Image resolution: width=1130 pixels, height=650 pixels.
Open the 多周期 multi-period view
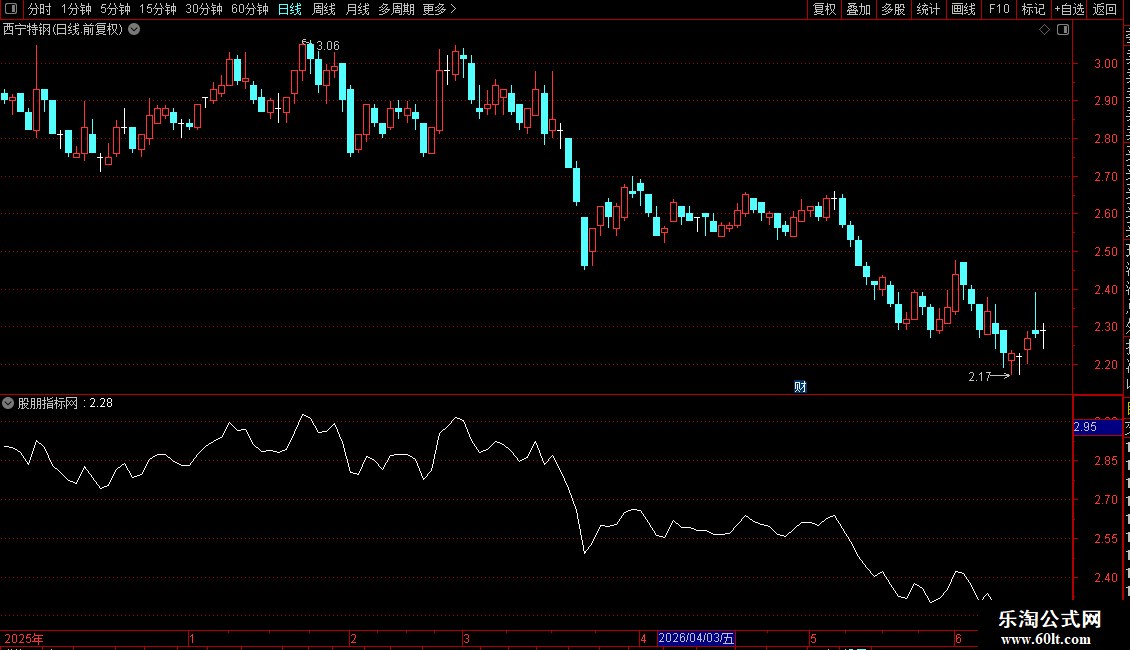click(396, 9)
